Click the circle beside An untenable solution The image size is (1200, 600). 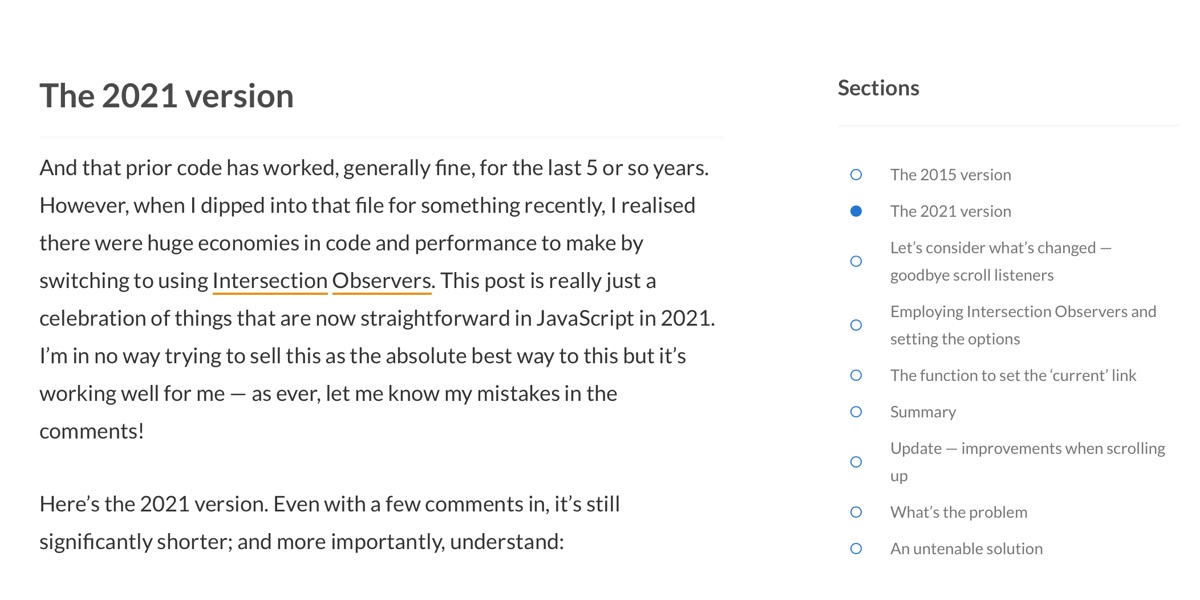click(856, 548)
